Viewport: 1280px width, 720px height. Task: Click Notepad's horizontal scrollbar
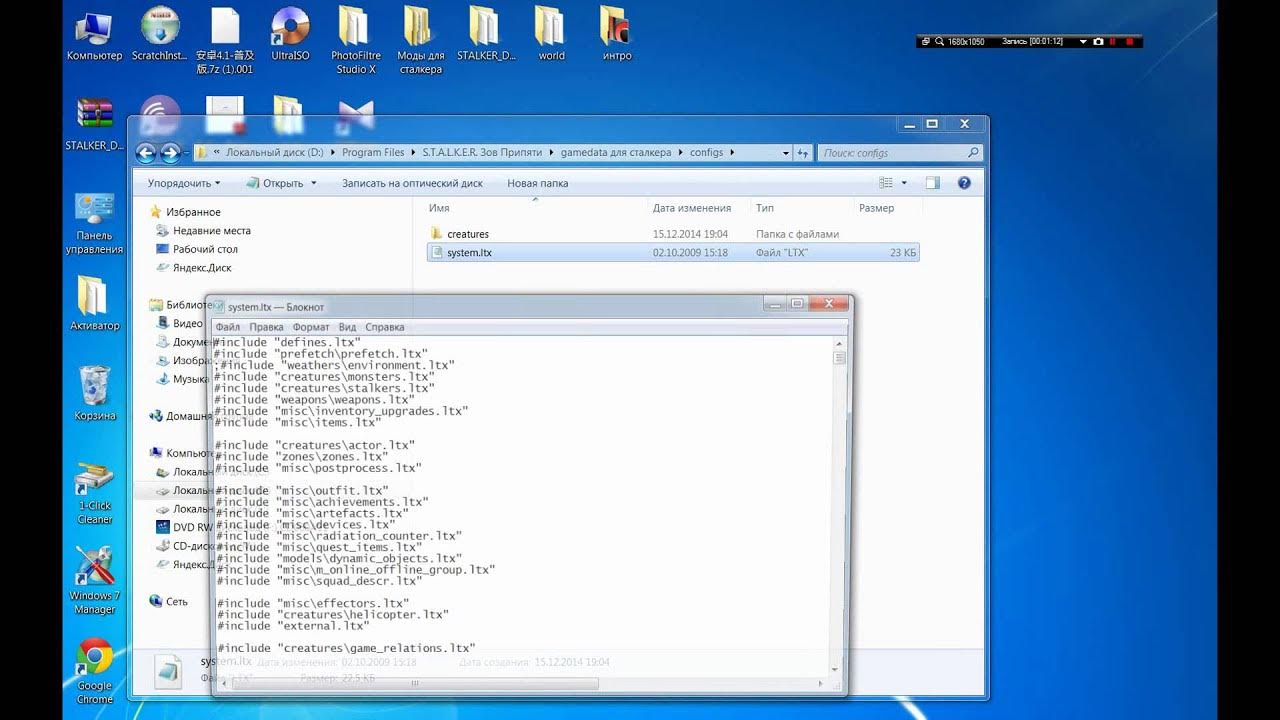coord(413,684)
